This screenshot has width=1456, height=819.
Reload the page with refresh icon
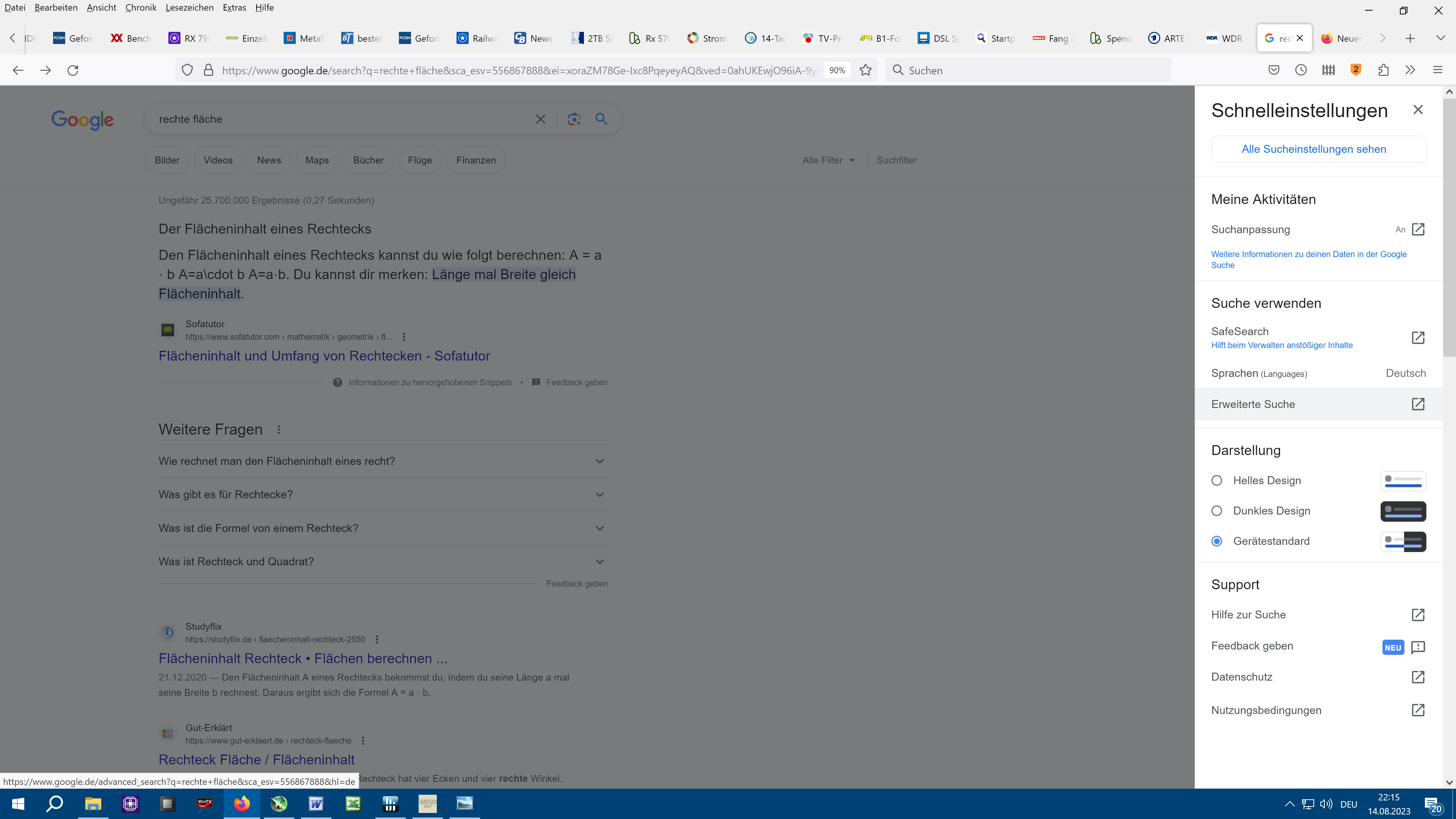point(73,70)
